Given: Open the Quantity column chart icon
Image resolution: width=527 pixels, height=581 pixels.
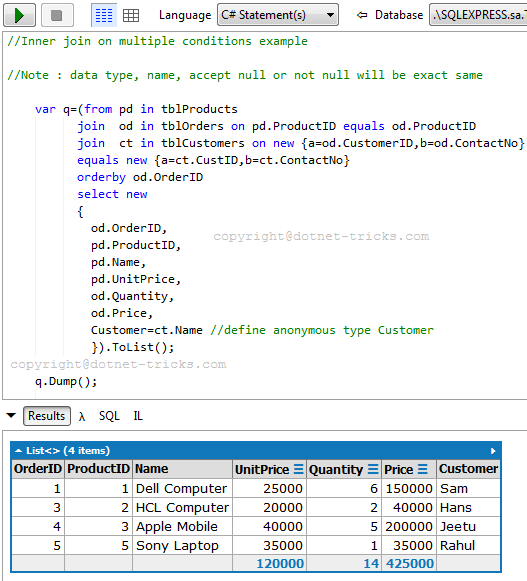Looking at the screenshot, I should point(373,469).
